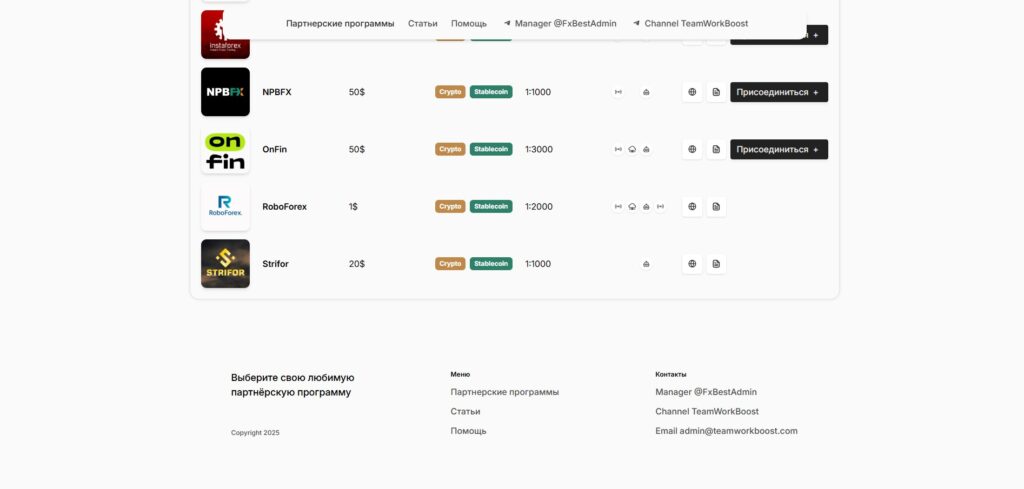Screen dimensions: 1024x489
Task: Follow footer link Партнерские программы
Action: [x=505, y=392]
